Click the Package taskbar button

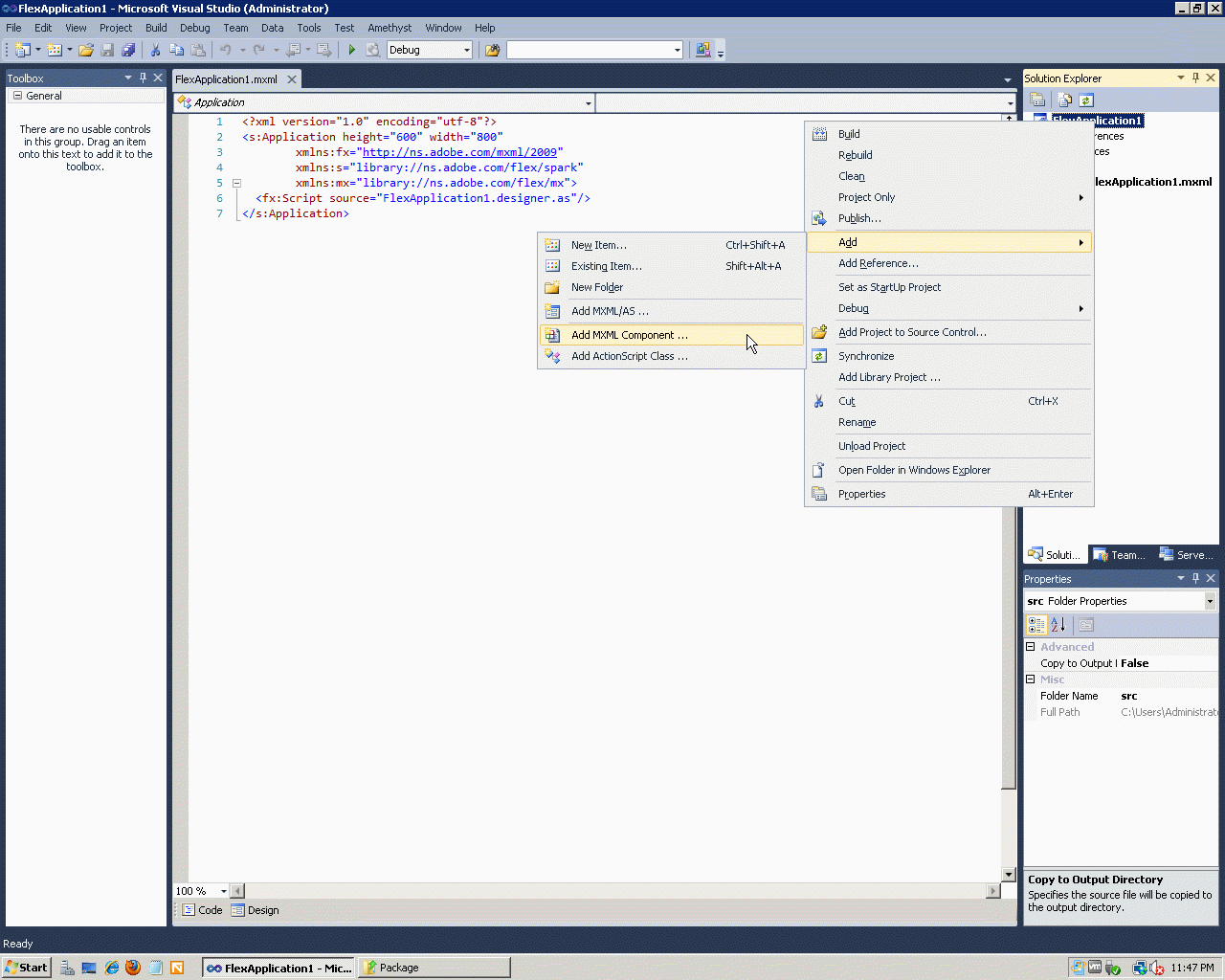point(434,968)
